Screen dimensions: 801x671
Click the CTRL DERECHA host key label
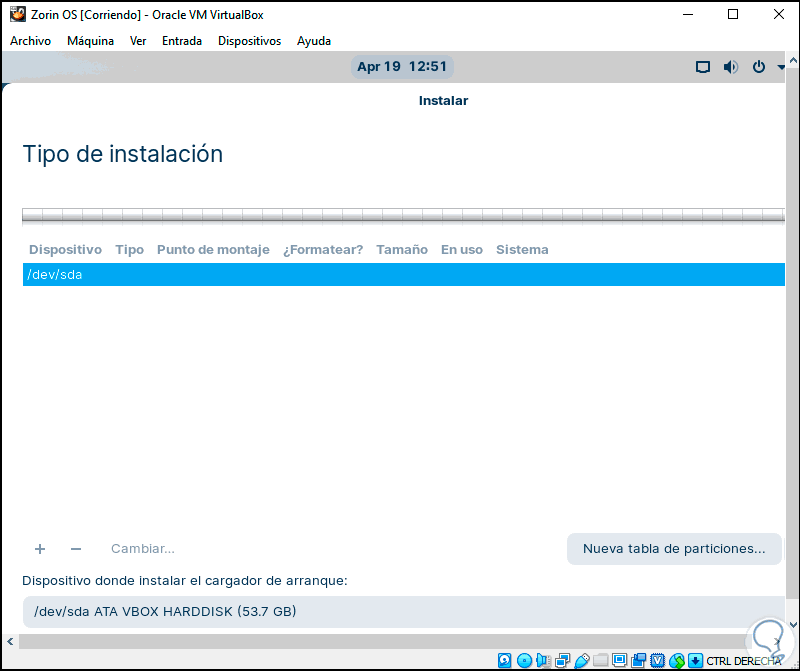coord(743,661)
